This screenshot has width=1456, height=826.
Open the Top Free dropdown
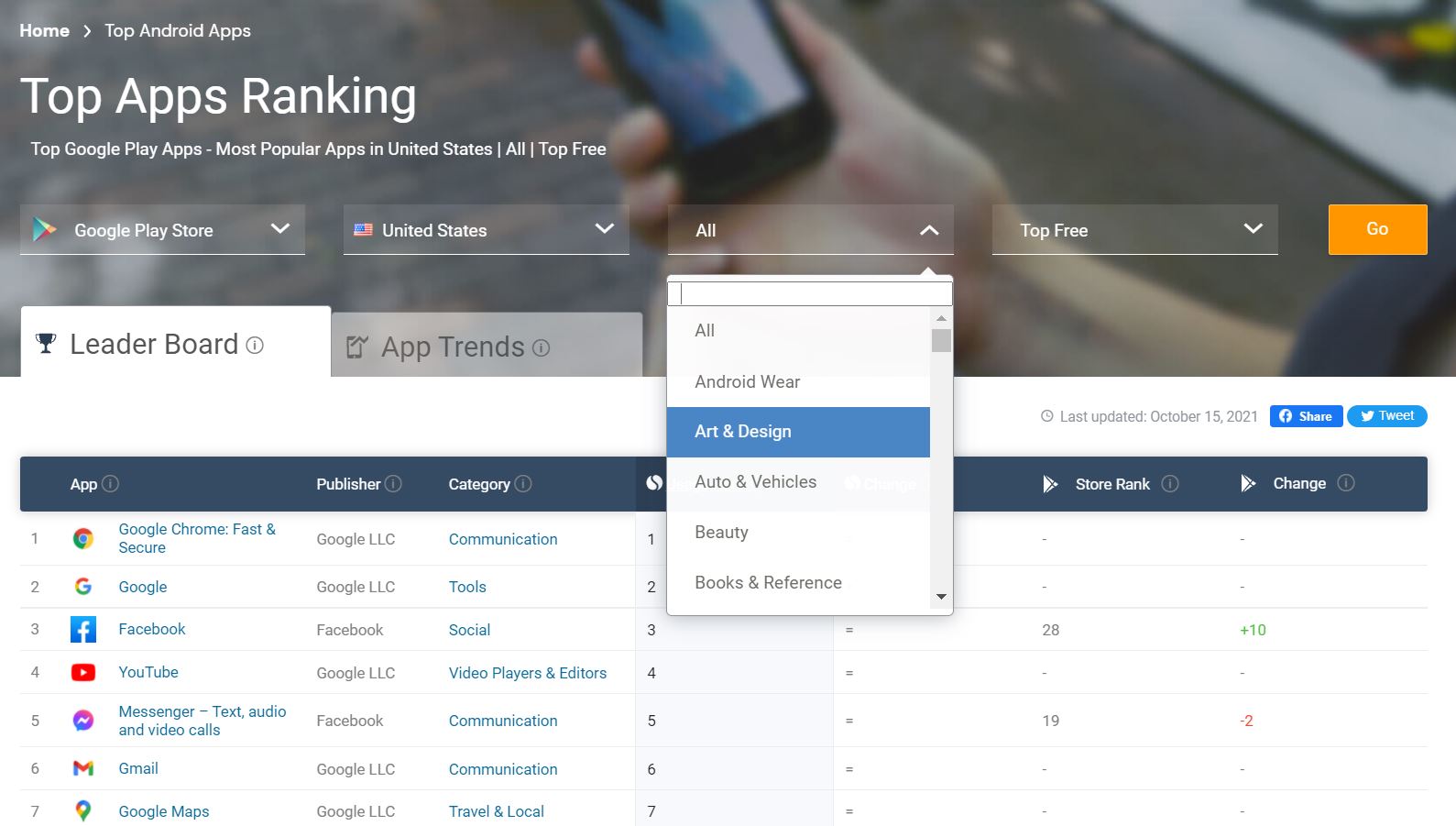[1135, 229]
